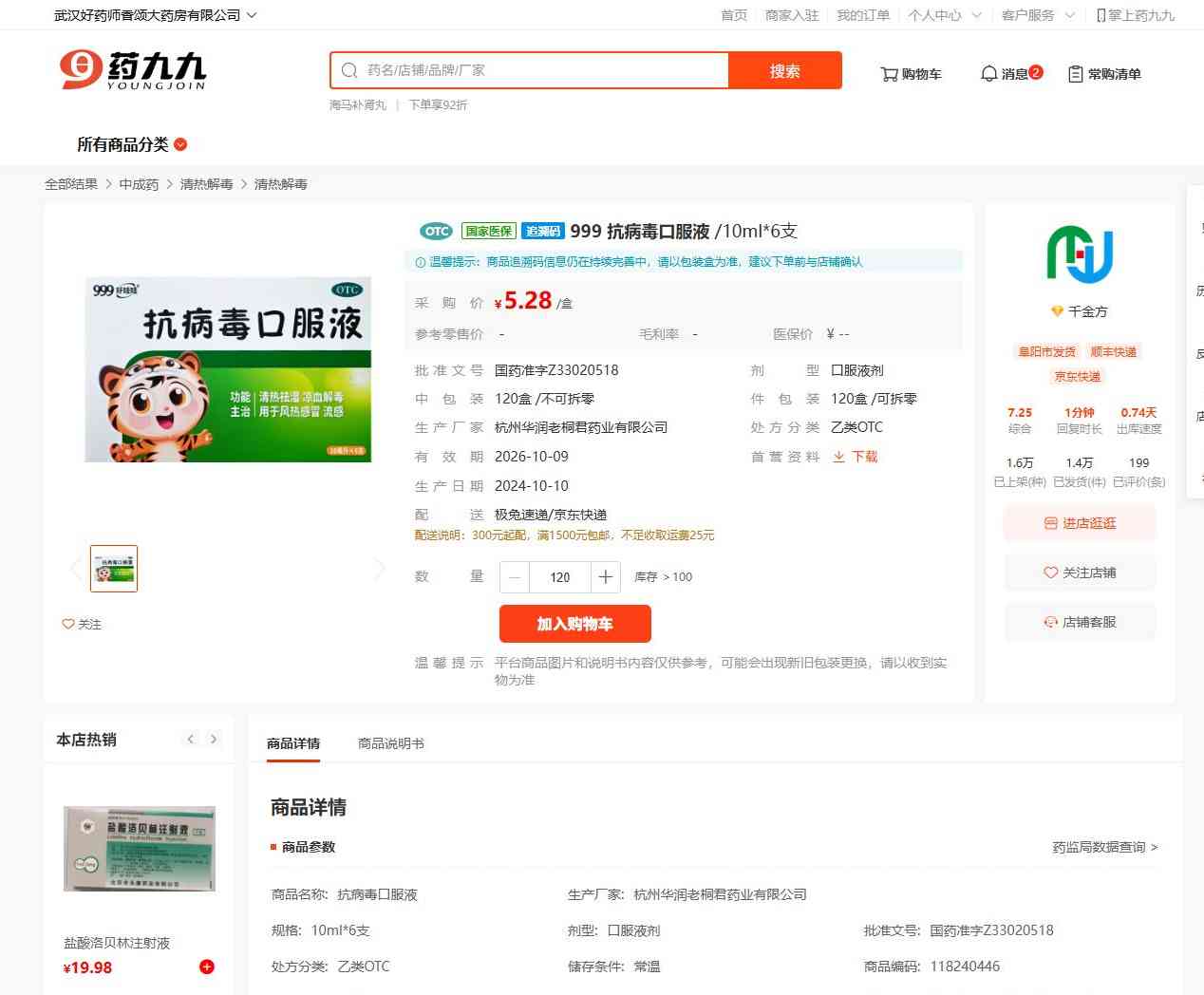Download 首营资料 via the 下载 icon
Screen dimensions: 1204x995
pyautogui.click(x=856, y=457)
